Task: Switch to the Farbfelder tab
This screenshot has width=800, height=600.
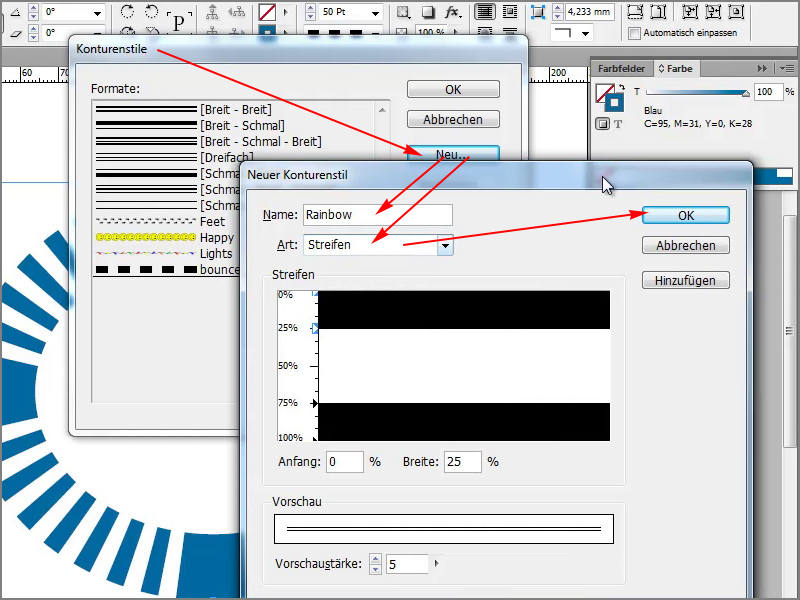Action: [620, 68]
